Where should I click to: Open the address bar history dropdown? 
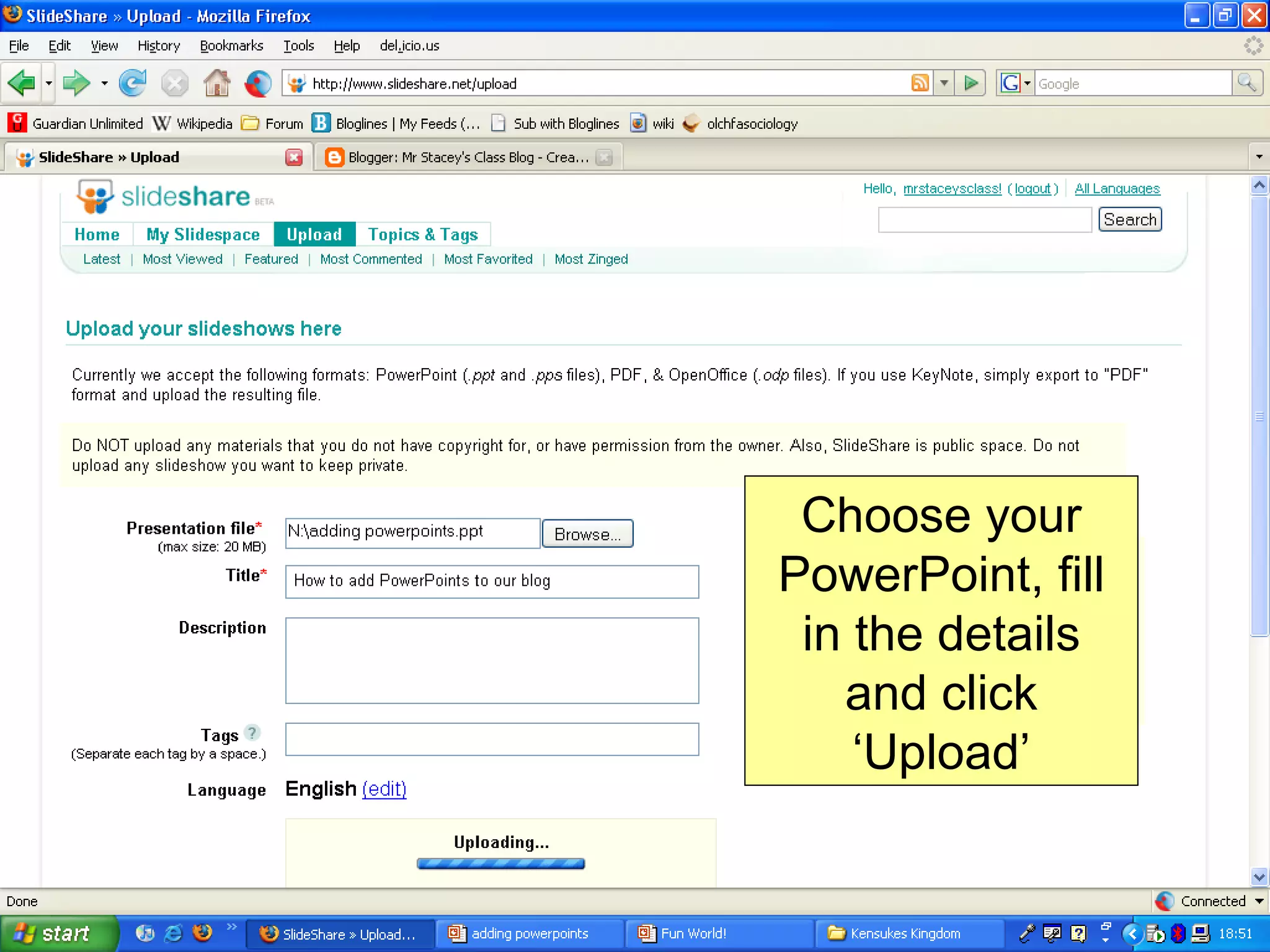(x=944, y=83)
